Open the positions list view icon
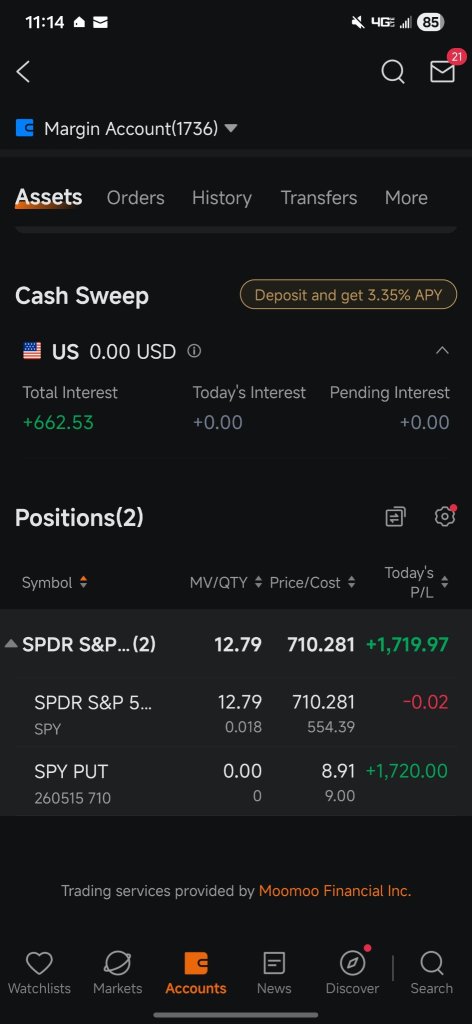Screen dimensions: 472x1024 395,517
